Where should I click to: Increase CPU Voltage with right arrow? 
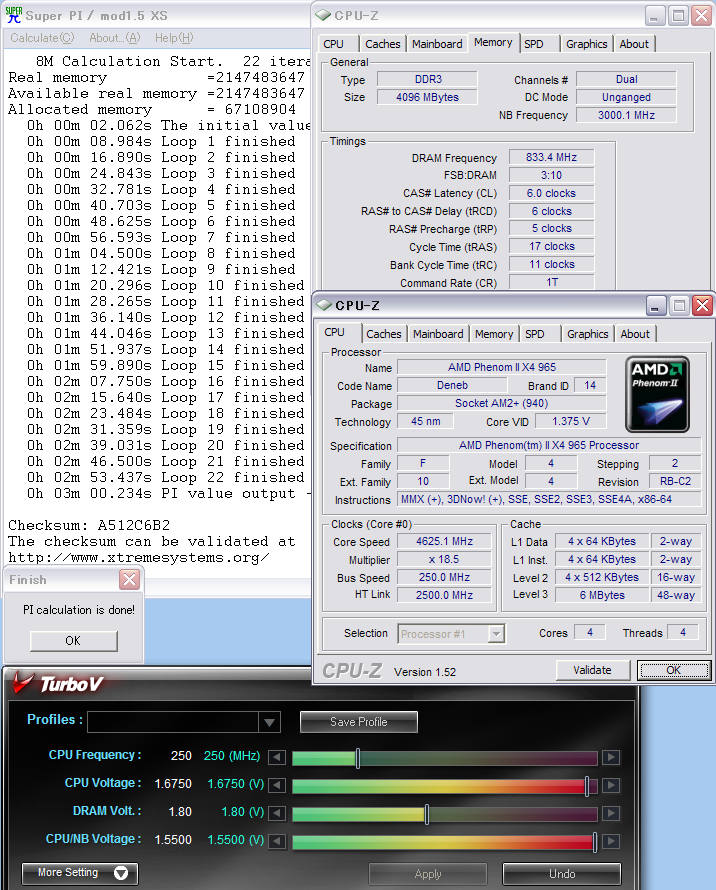pos(611,785)
